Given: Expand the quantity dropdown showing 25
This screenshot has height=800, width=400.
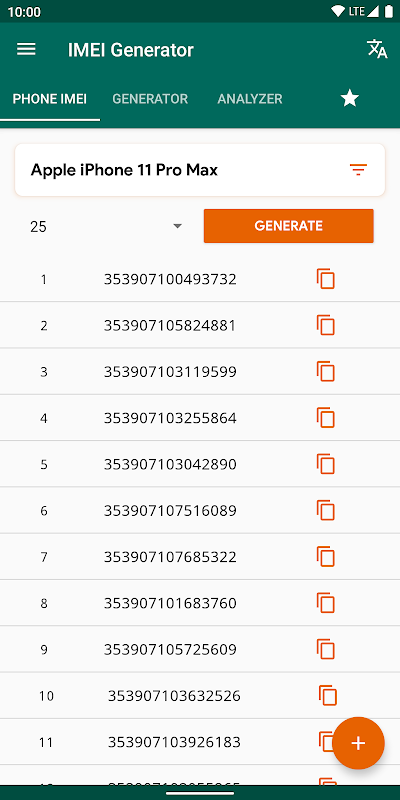Looking at the screenshot, I should (106, 226).
